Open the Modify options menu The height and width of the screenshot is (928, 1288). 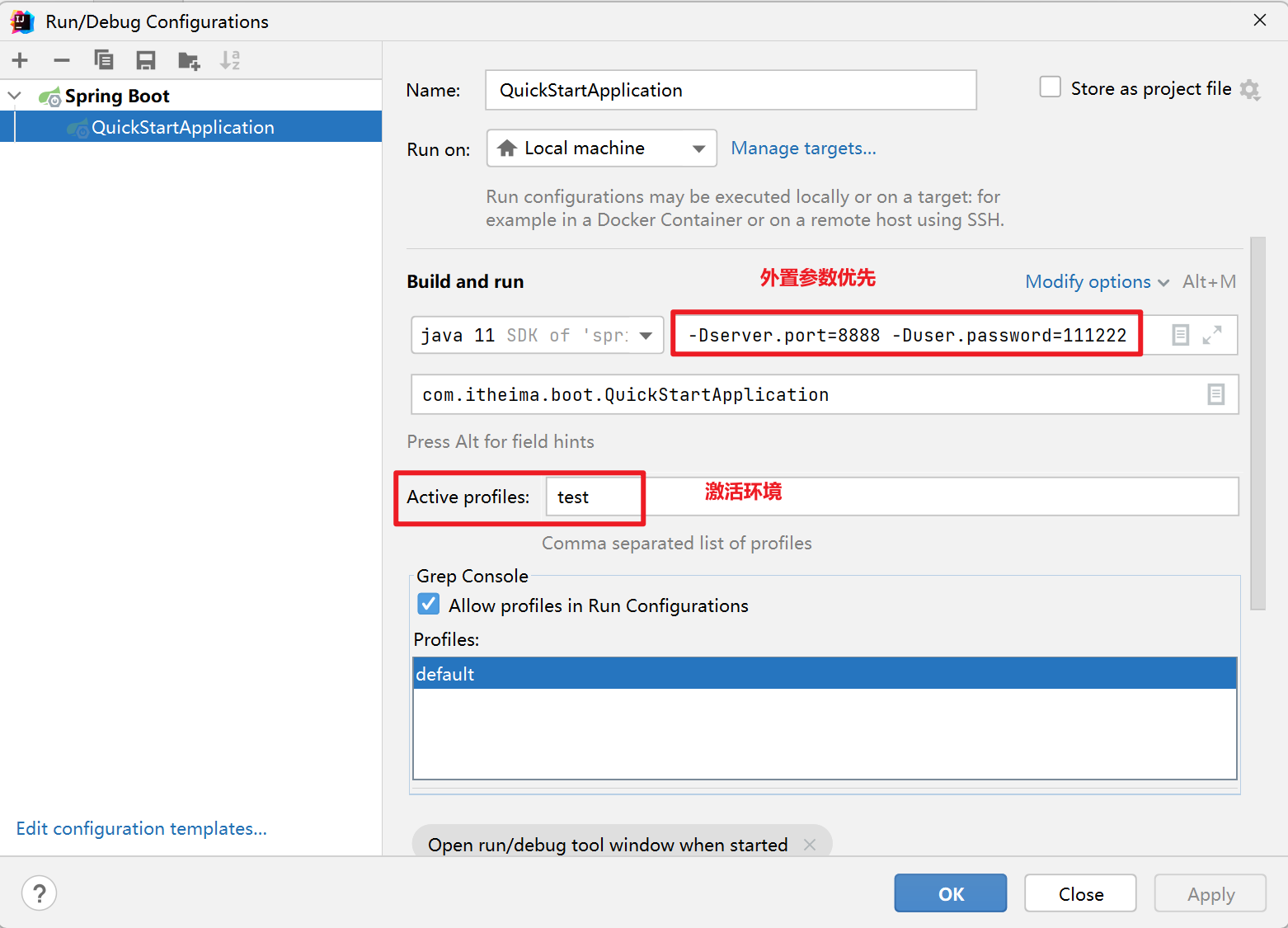coord(1096,282)
